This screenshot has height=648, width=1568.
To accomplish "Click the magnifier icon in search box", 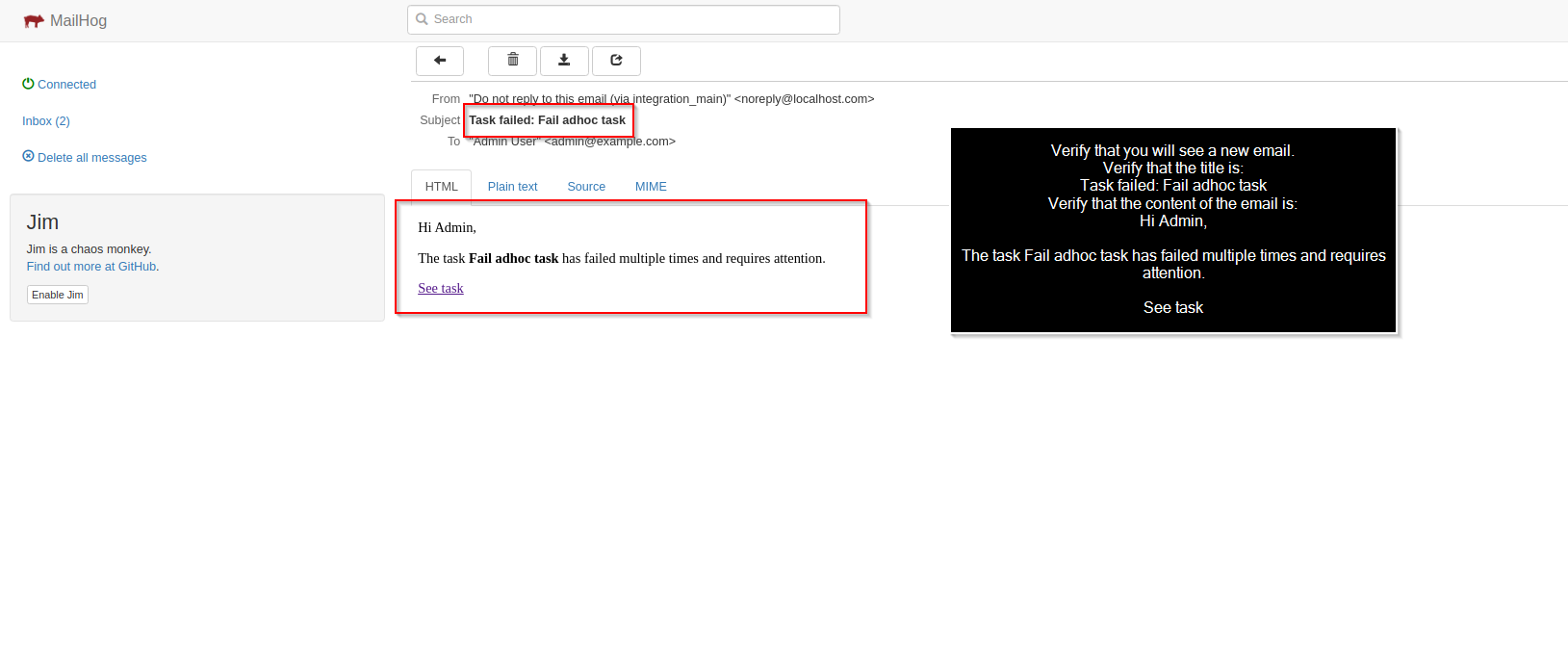I will click(422, 19).
